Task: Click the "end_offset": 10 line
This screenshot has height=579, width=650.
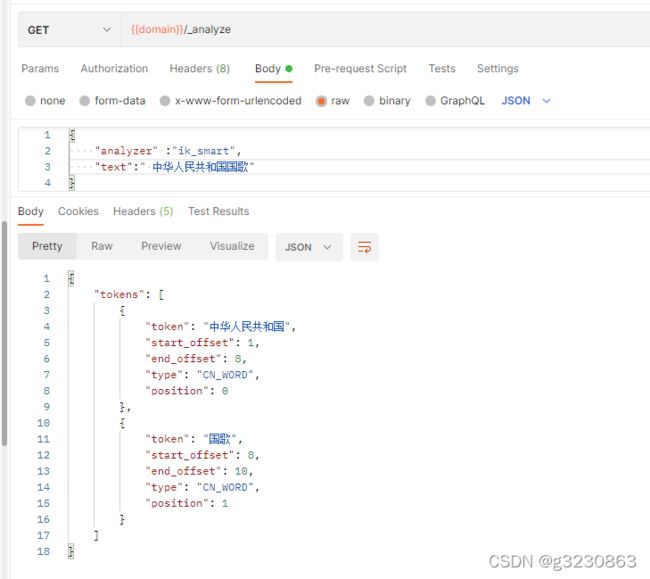Action: coord(199,471)
